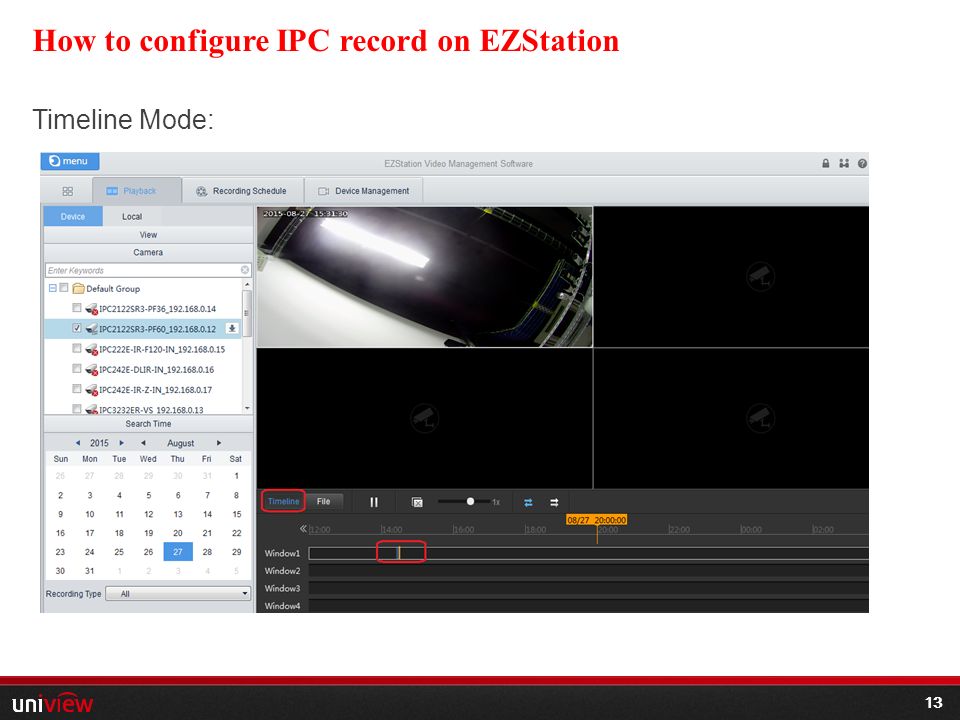Select August 20 in calendar

point(178,533)
